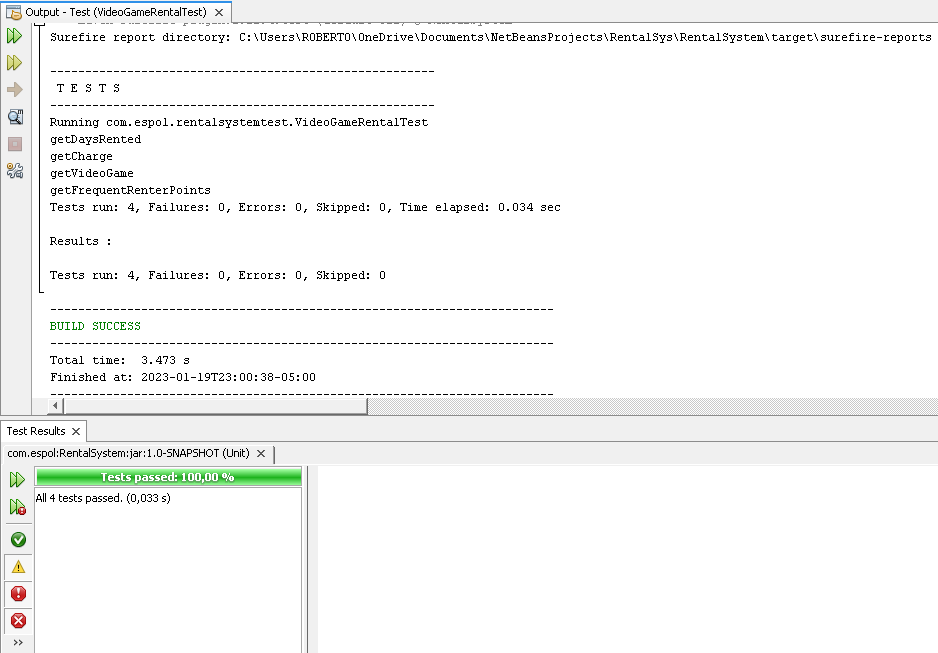The height and width of the screenshot is (653, 938).
Task: Click the red exclamation failed tests icon
Action: click(x=17, y=594)
